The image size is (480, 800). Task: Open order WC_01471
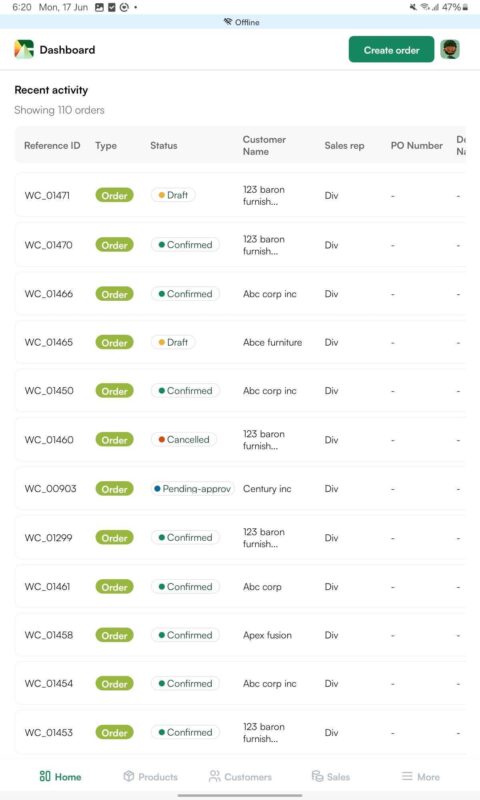click(240, 195)
